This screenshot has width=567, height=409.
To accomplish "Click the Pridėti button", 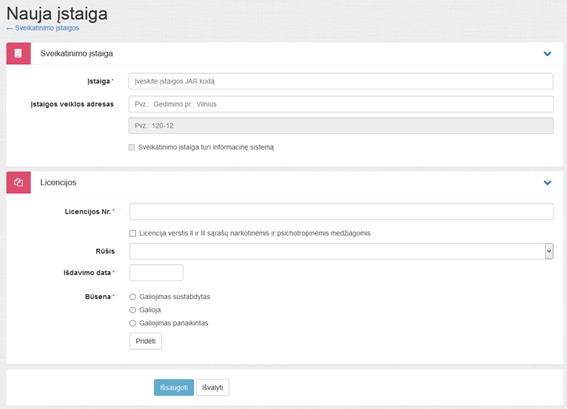I will [145, 341].
